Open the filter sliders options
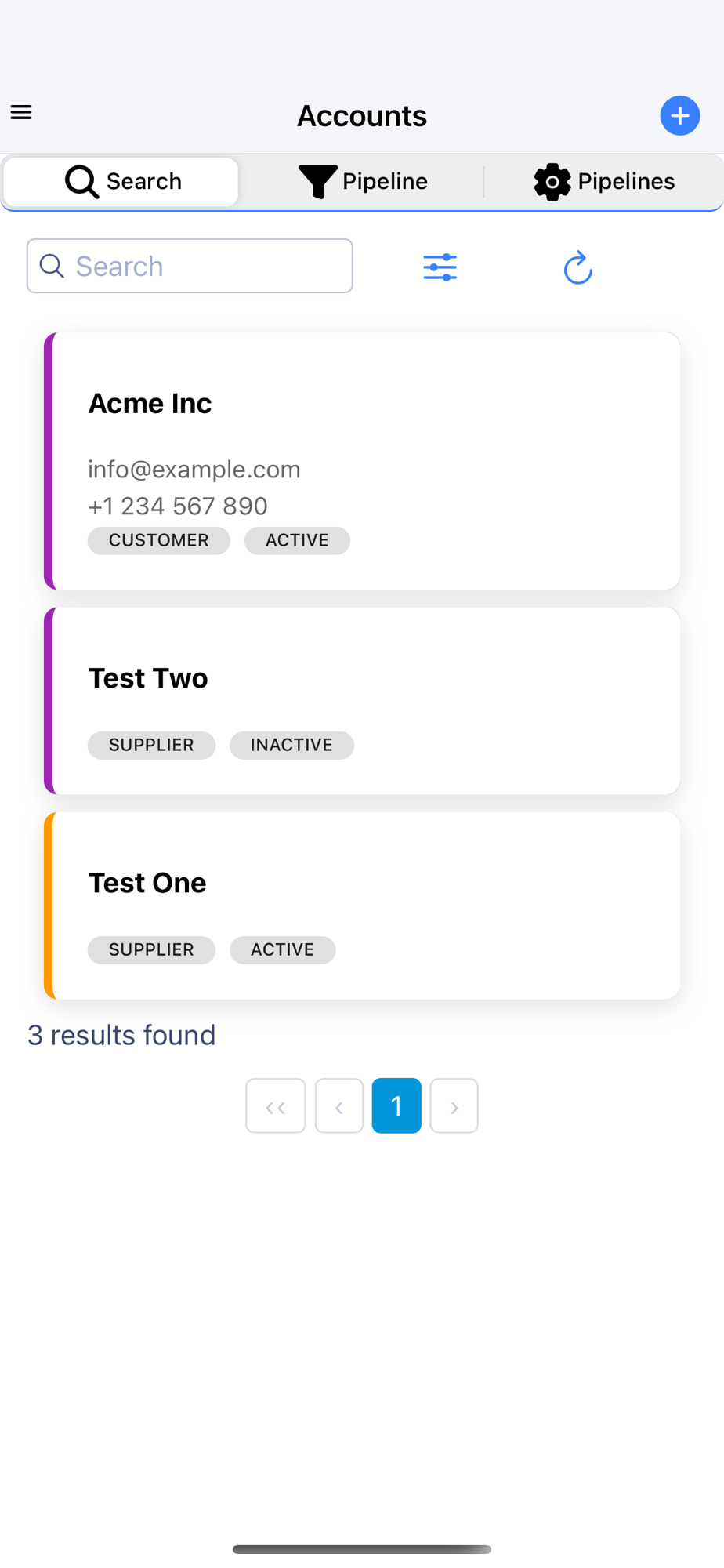 (440, 267)
